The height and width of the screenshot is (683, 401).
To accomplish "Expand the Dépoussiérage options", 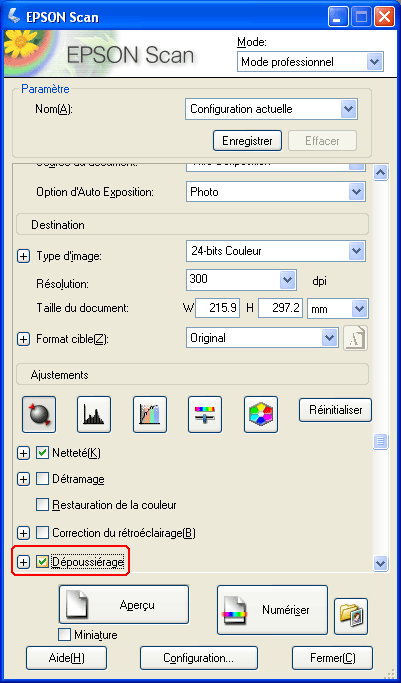I will [x=23, y=562].
